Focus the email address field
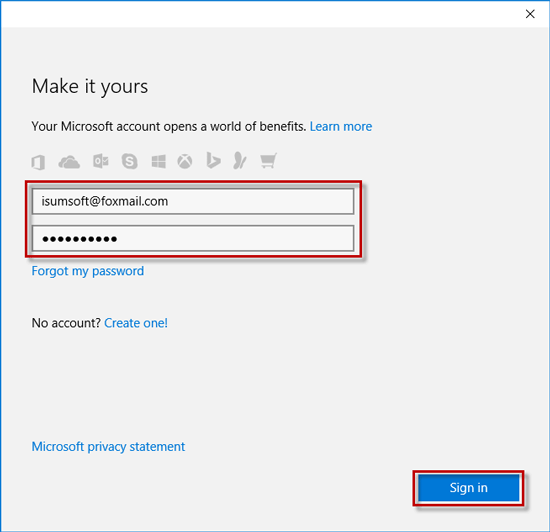Screen dimensions: 550x532 (x=193, y=201)
